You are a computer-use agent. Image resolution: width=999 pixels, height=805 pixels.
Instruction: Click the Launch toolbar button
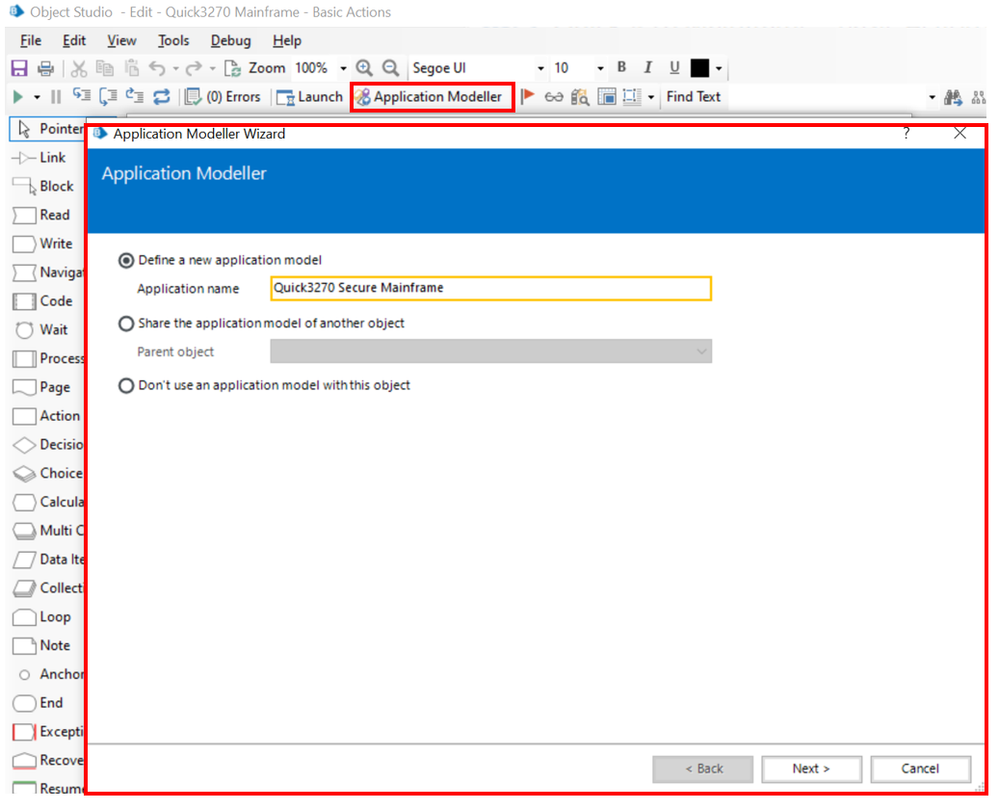pyautogui.click(x=310, y=97)
